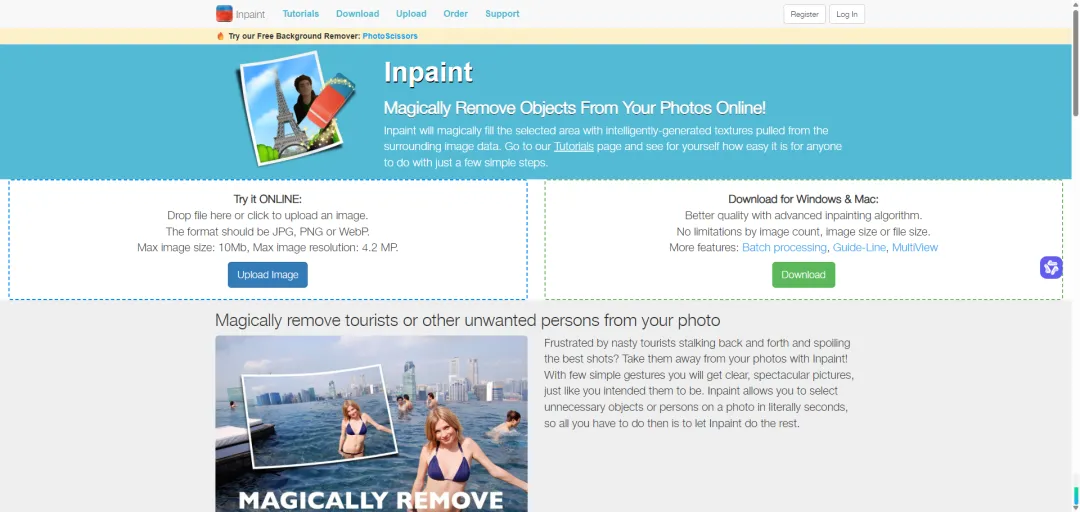Click the blue Upload Image button

tap(268, 275)
